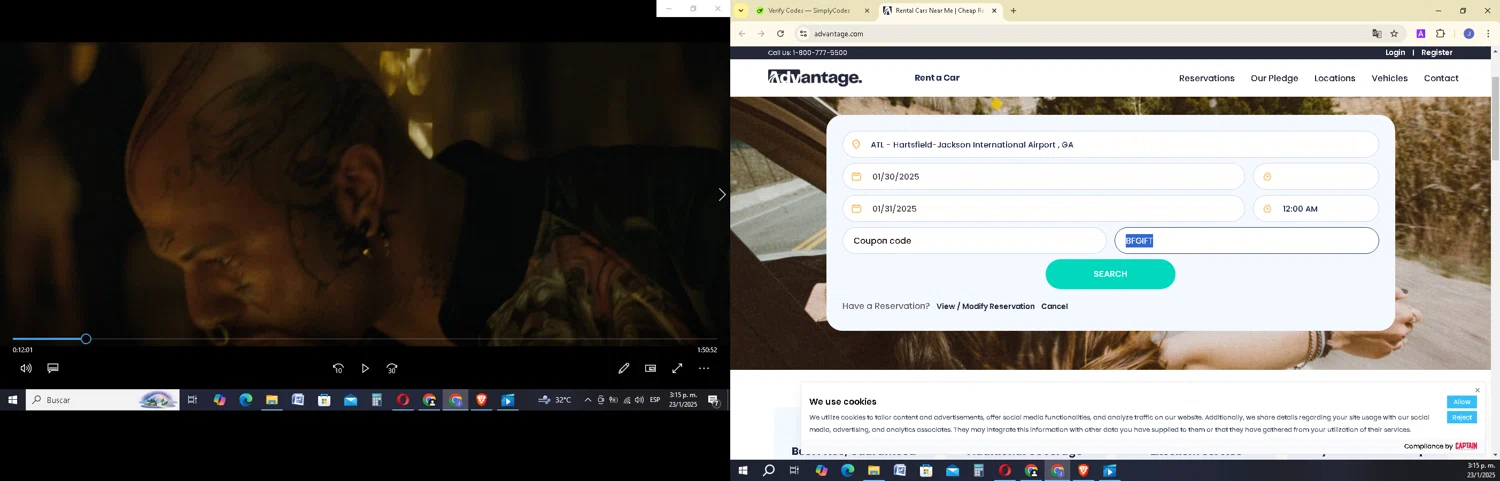Image resolution: width=1500 pixels, height=481 pixels.
Task: Click the Register link
Action: 1437,53
